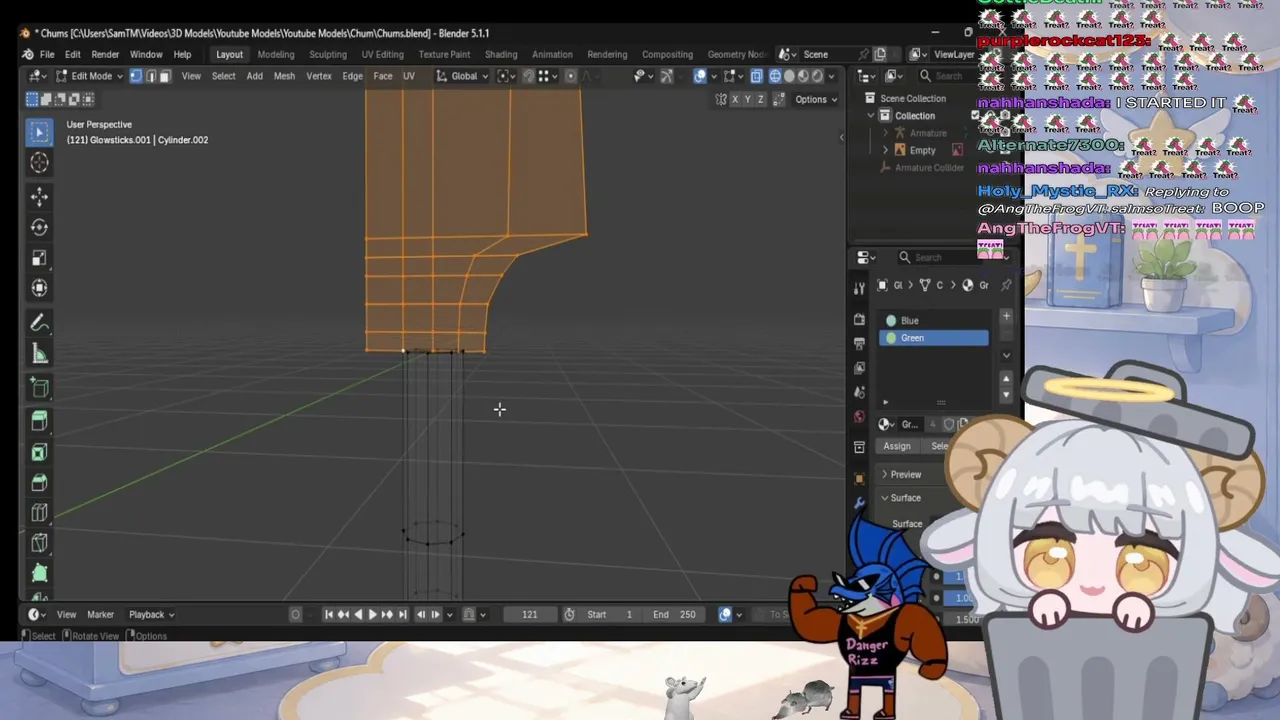Select the Blue material slot
This screenshot has height=720, width=1280.
pyautogui.click(x=934, y=321)
